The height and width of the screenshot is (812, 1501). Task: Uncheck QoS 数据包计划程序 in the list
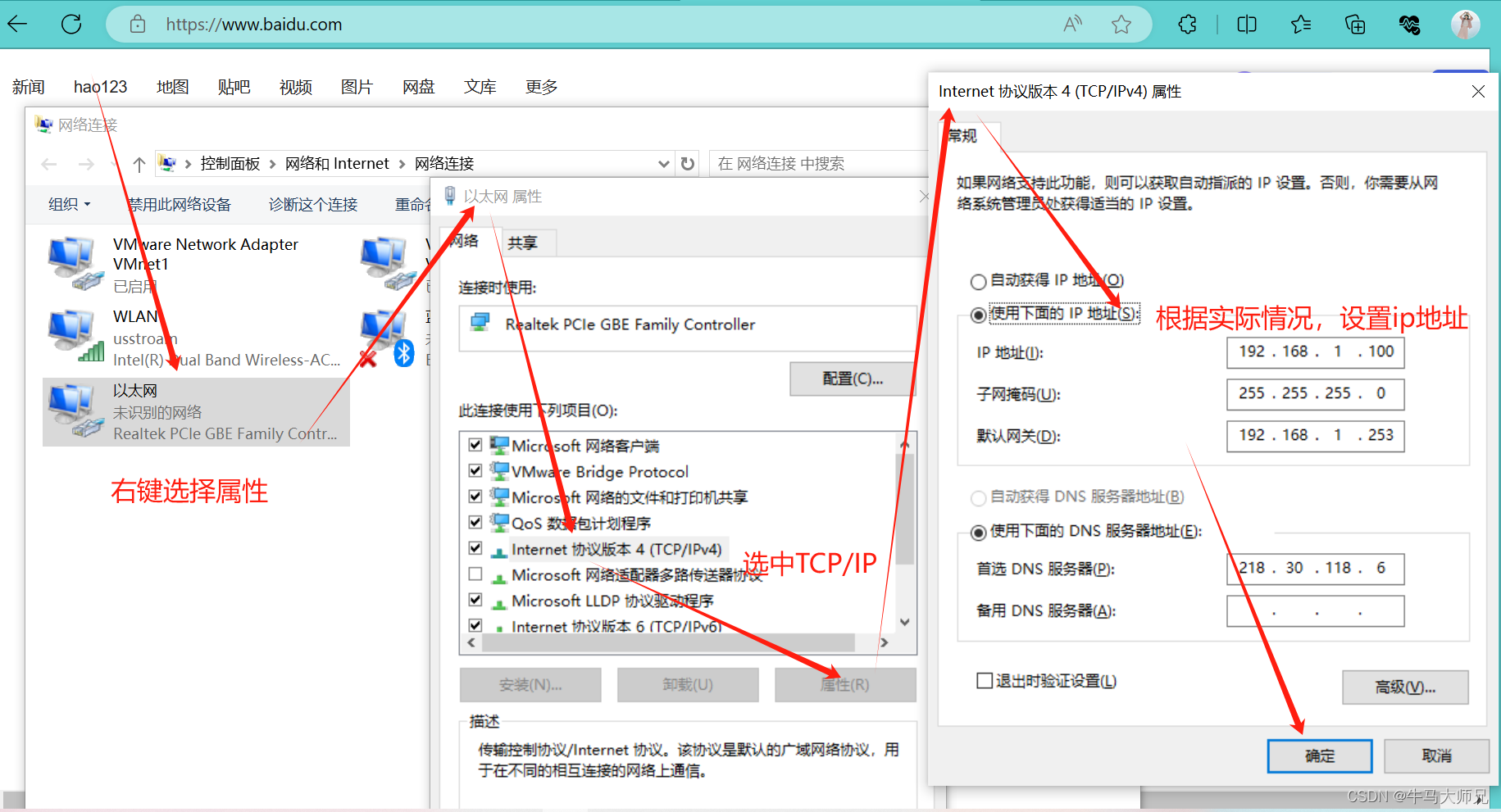coord(475,522)
